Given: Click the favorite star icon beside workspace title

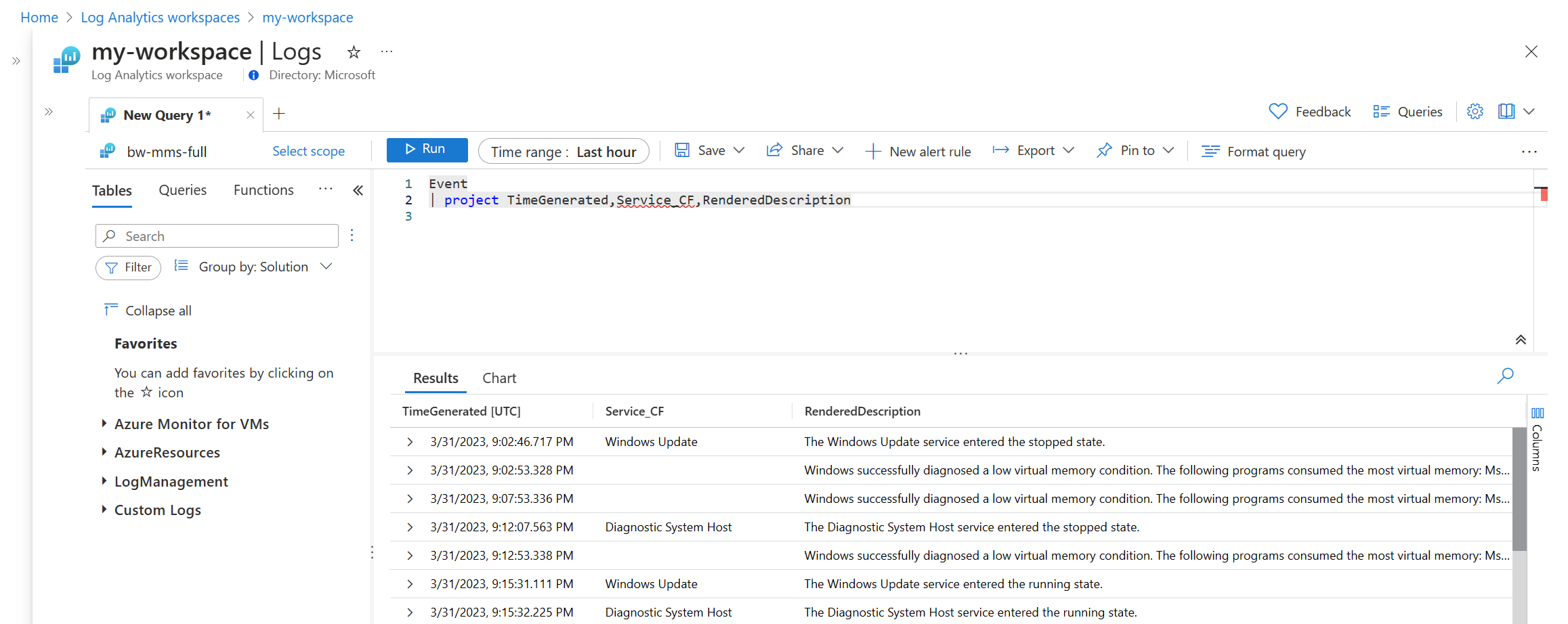Looking at the screenshot, I should [x=354, y=52].
